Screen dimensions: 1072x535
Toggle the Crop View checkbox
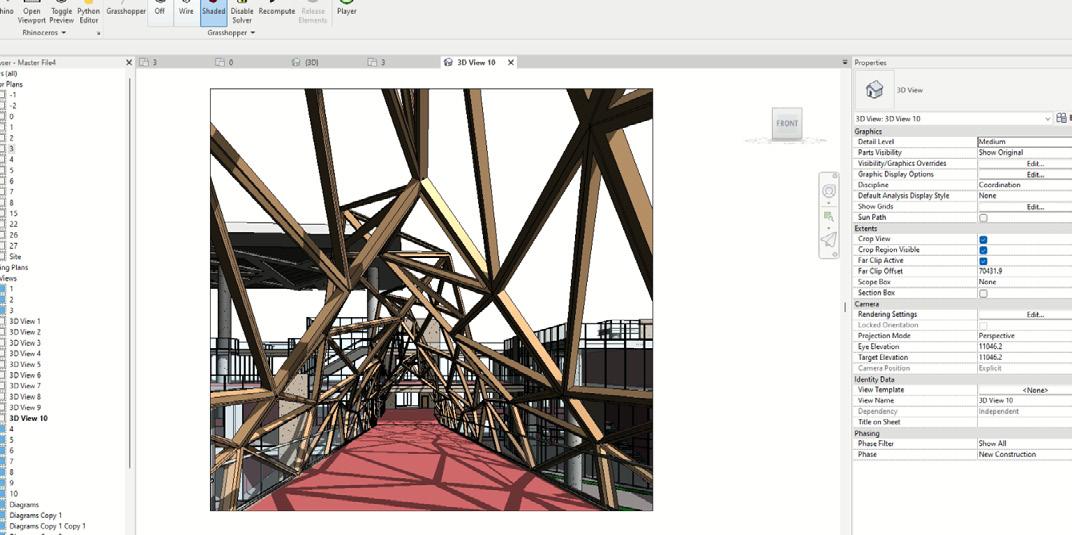(983, 239)
